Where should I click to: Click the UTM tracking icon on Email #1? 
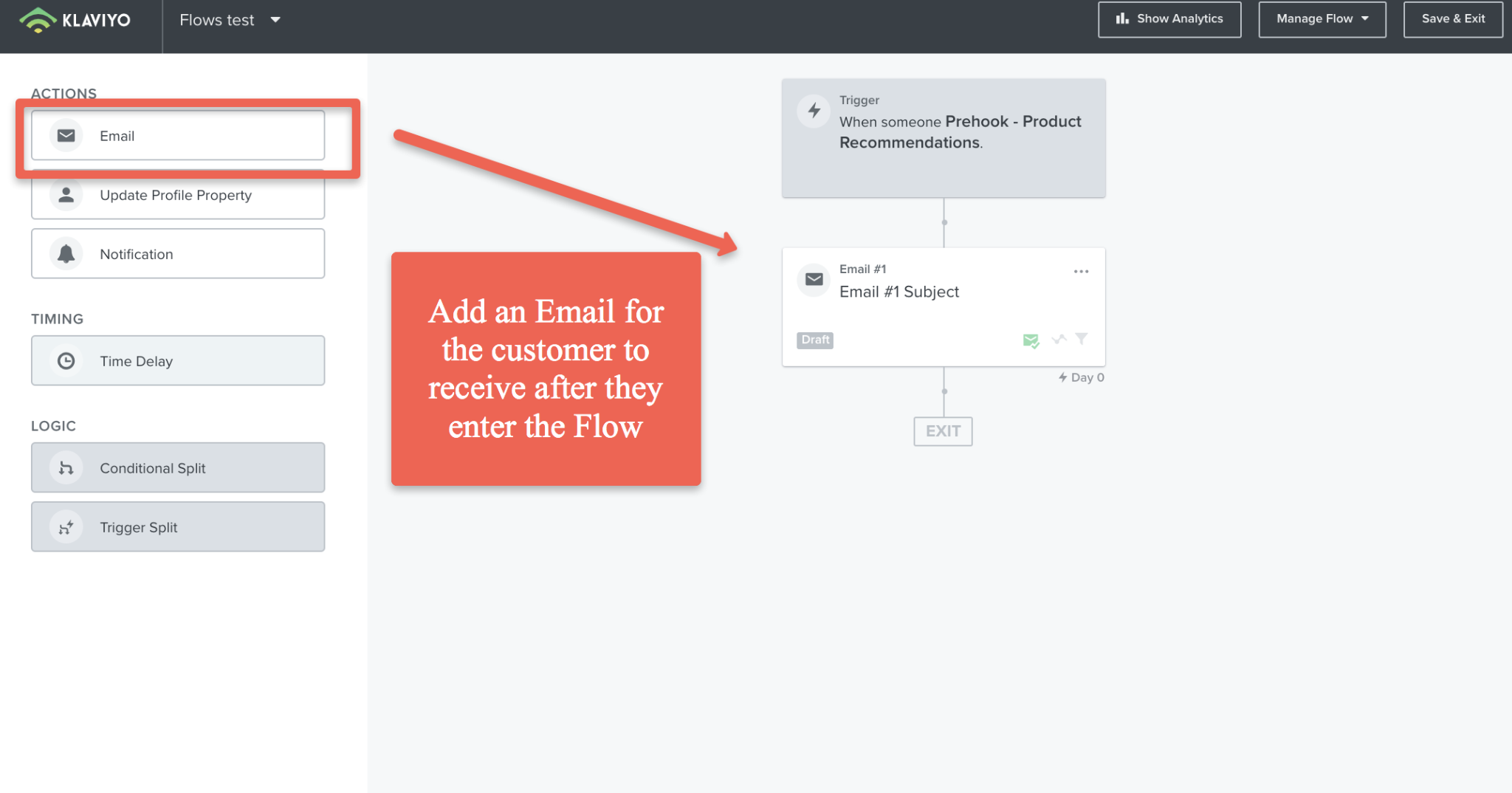pyautogui.click(x=1059, y=339)
